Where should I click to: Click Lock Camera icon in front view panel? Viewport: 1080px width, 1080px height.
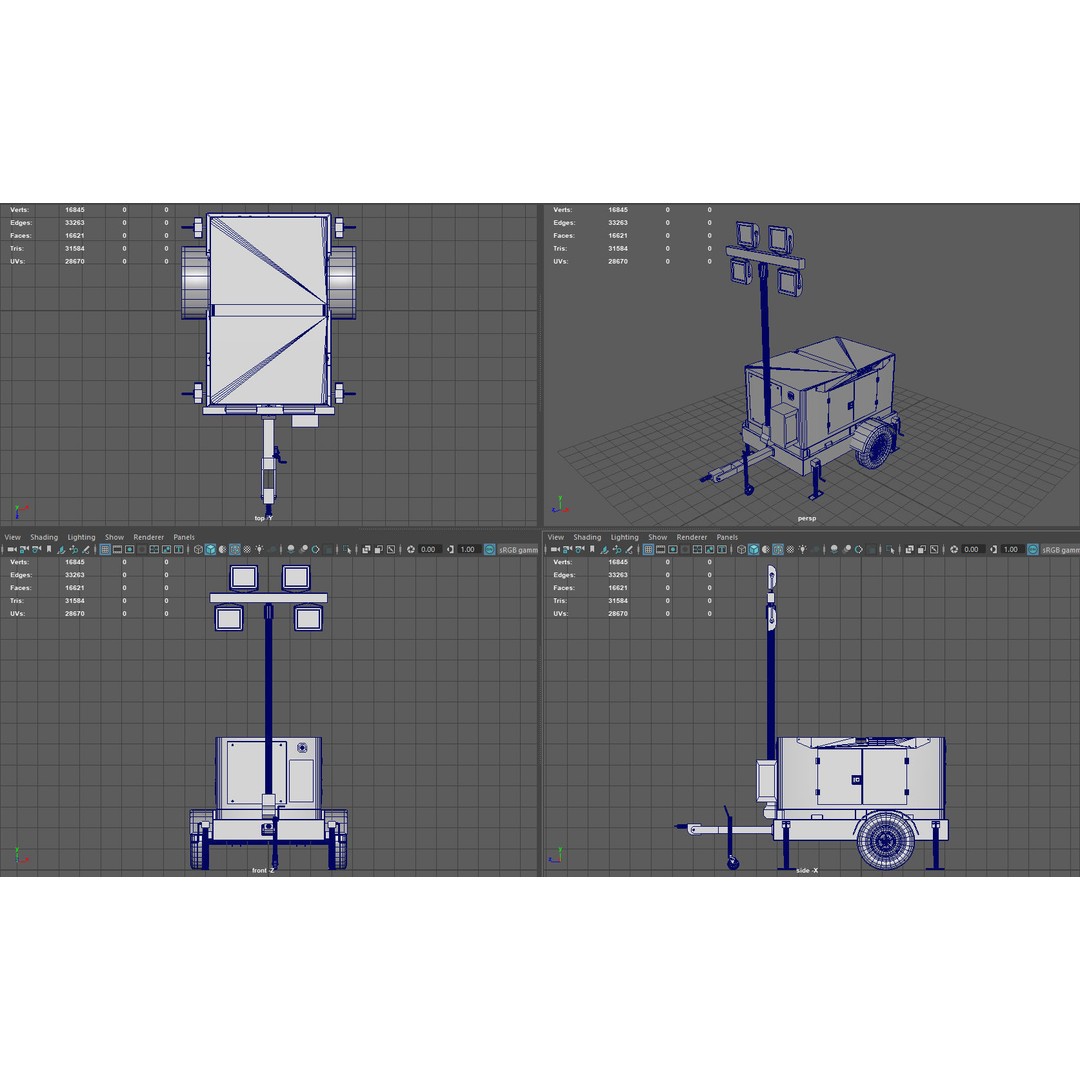24,549
